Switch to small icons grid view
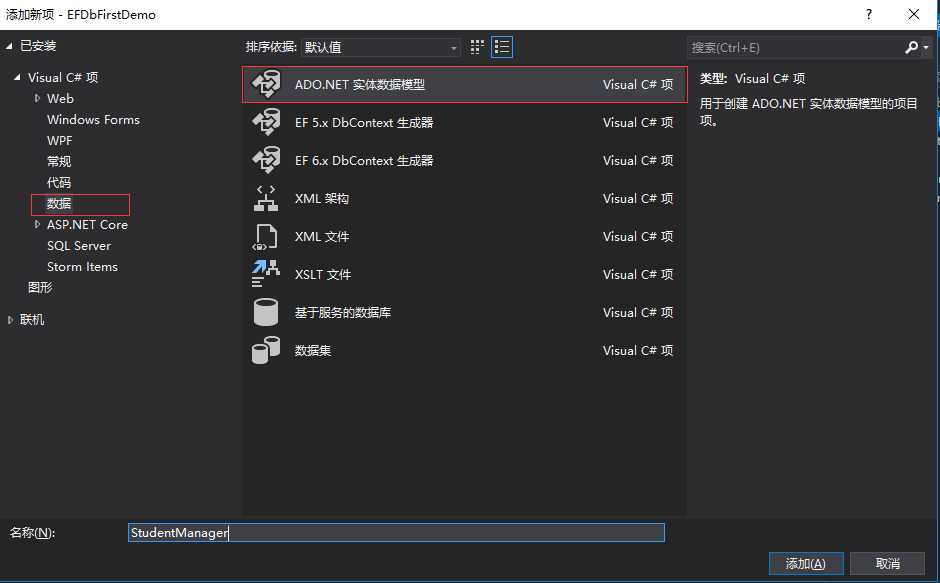 [x=477, y=47]
